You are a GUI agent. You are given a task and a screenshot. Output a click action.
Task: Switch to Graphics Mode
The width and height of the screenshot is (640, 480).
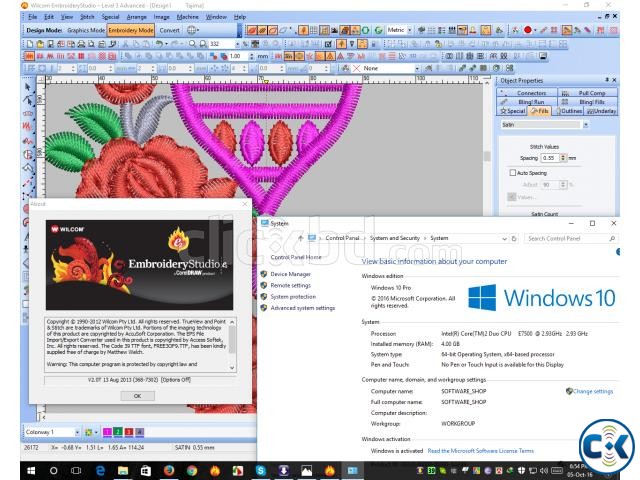86,30
